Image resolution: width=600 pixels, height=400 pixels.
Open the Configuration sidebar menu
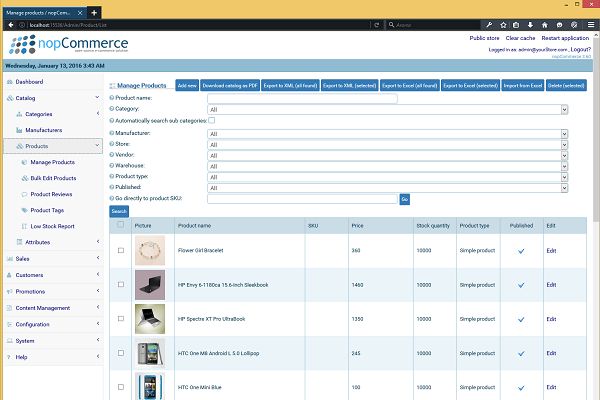(33, 324)
